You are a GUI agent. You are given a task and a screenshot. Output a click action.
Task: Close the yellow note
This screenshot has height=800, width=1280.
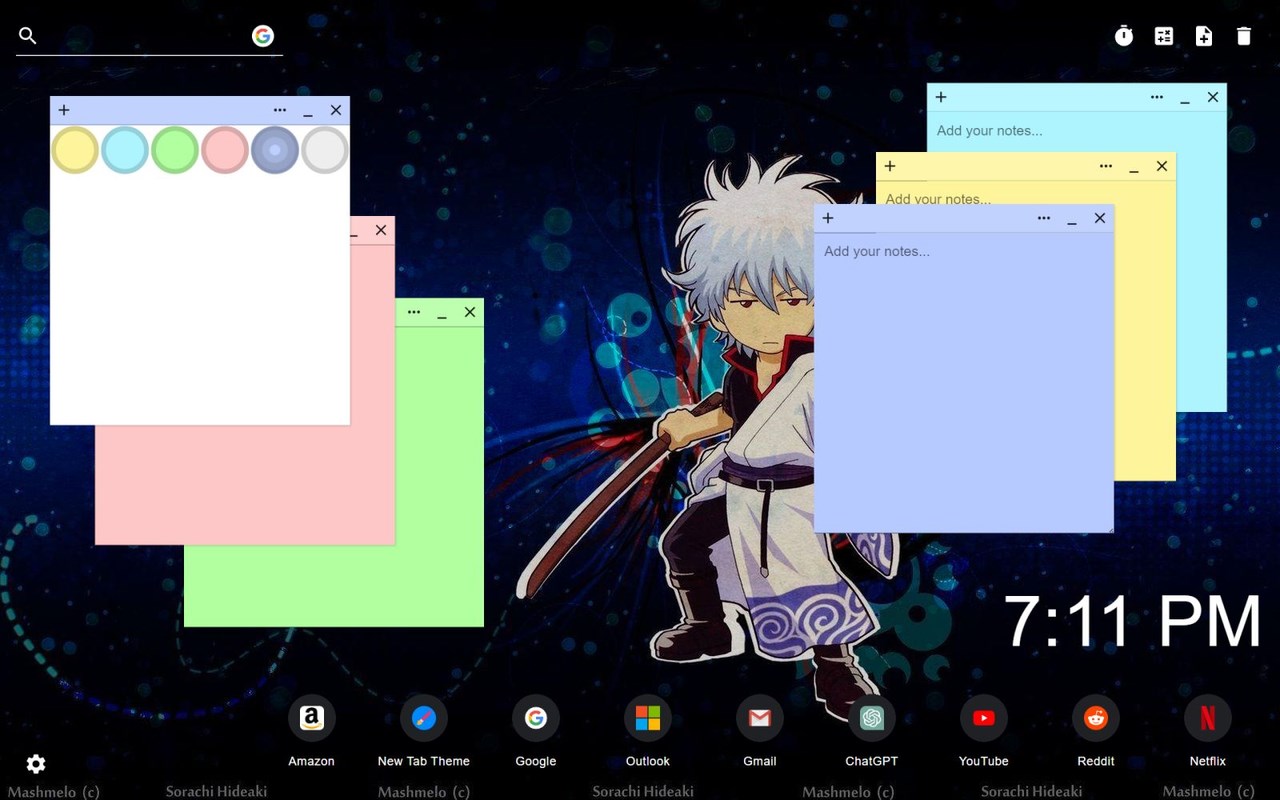tap(1162, 166)
